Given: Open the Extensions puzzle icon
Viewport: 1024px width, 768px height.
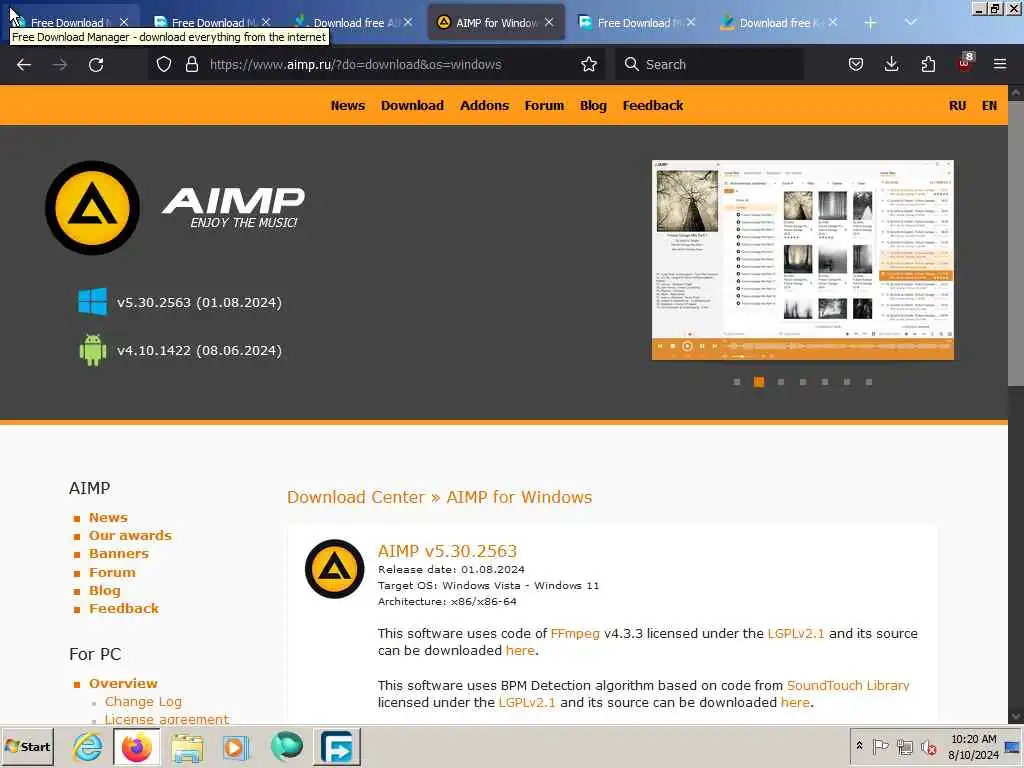Looking at the screenshot, I should click(x=927, y=64).
